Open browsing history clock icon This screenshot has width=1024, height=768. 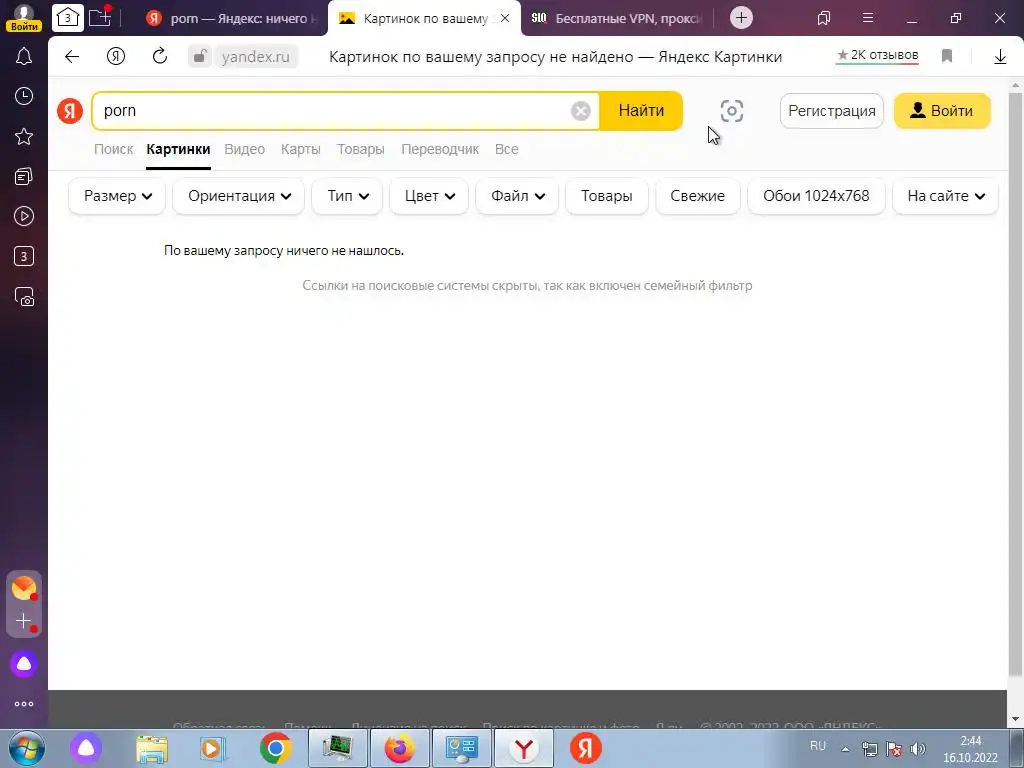[x=24, y=96]
